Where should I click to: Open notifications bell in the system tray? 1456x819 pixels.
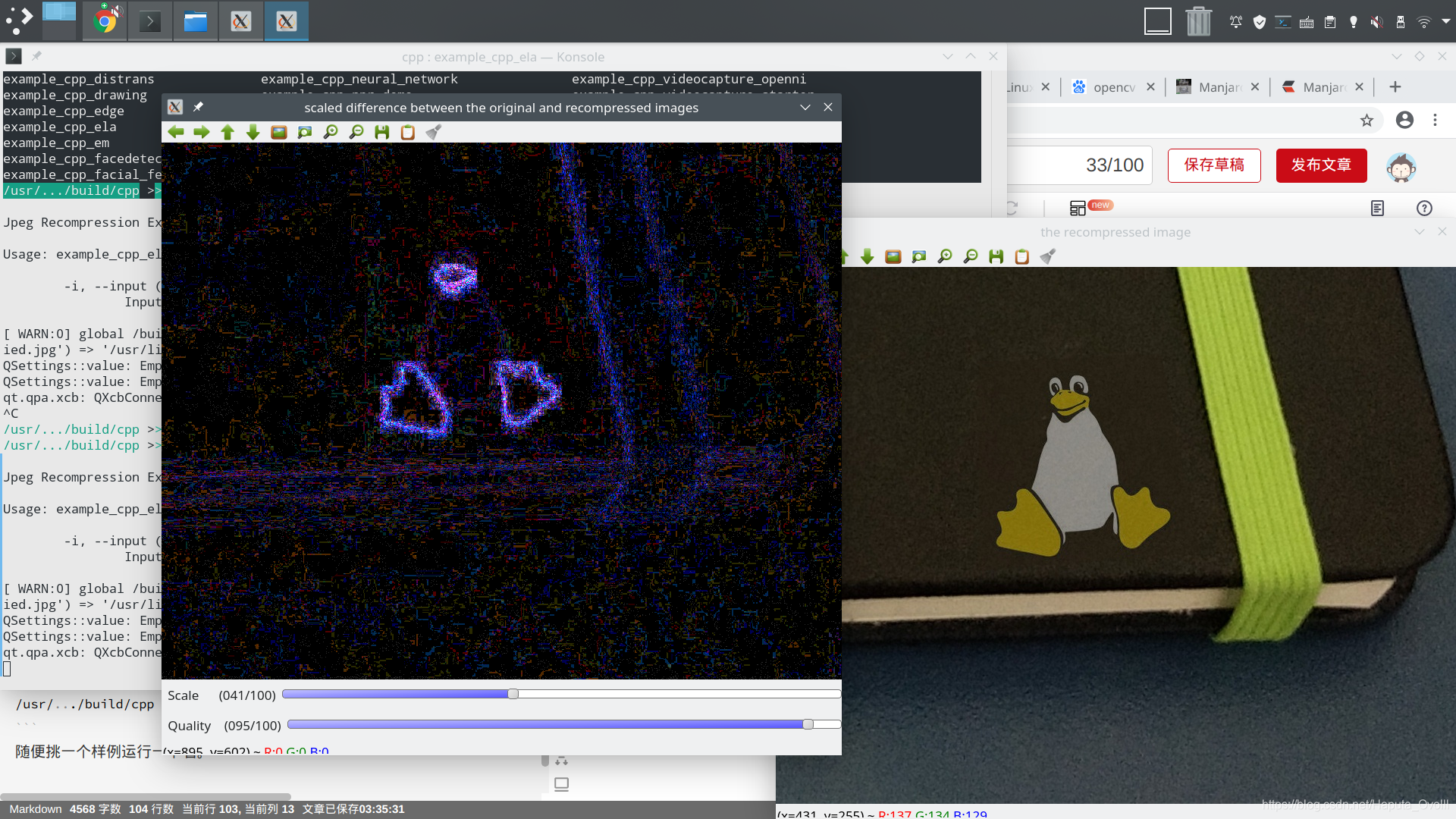tap(1236, 21)
